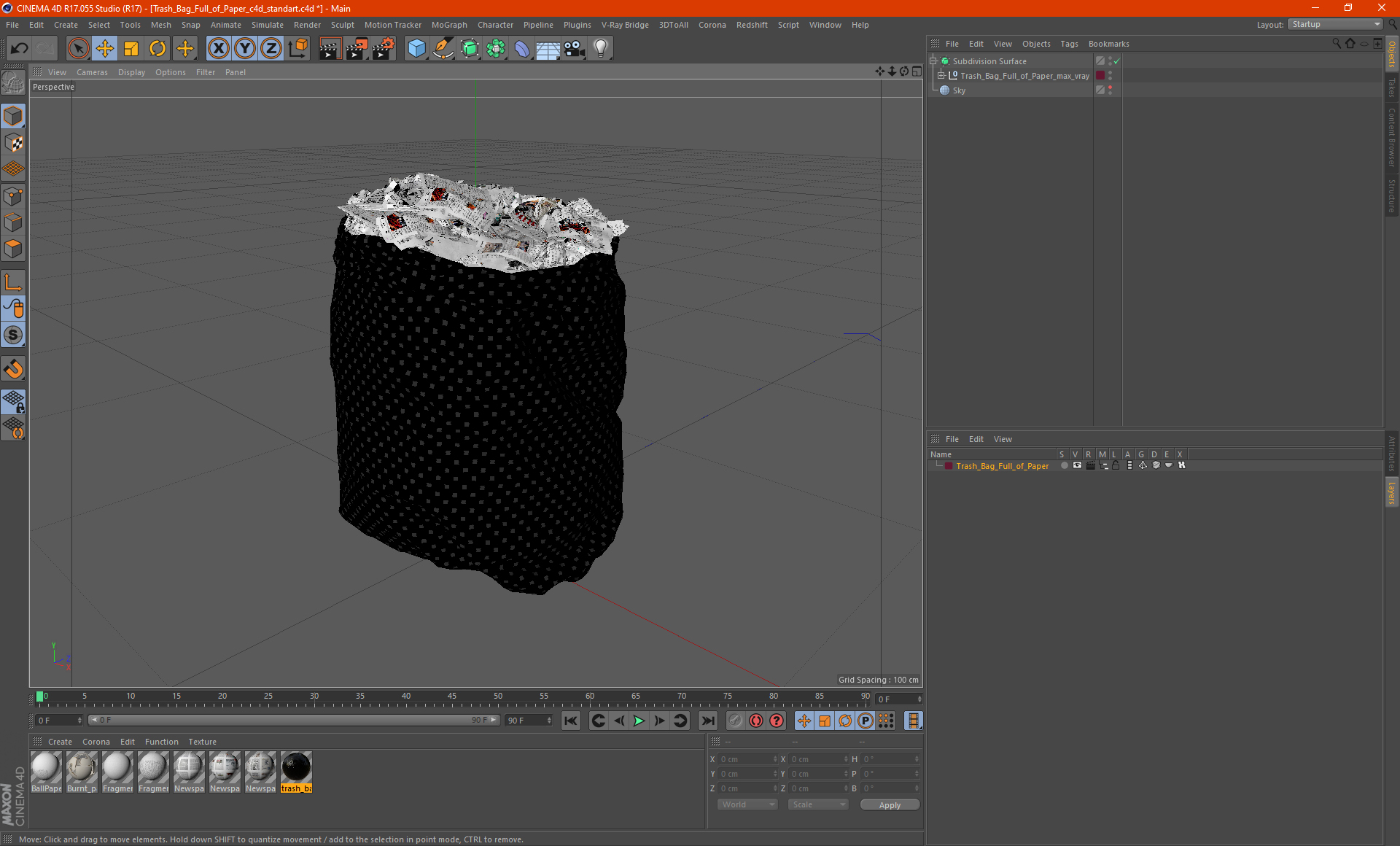
Task: Add a floor environment object
Action: [548, 49]
